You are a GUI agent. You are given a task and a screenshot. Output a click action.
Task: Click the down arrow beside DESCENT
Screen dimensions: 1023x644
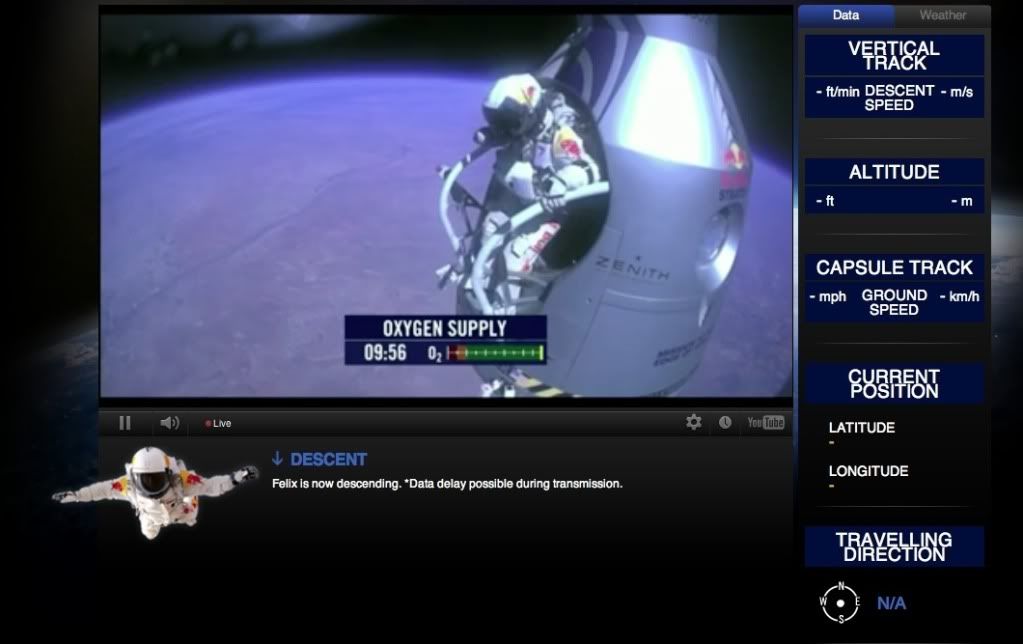click(x=277, y=459)
